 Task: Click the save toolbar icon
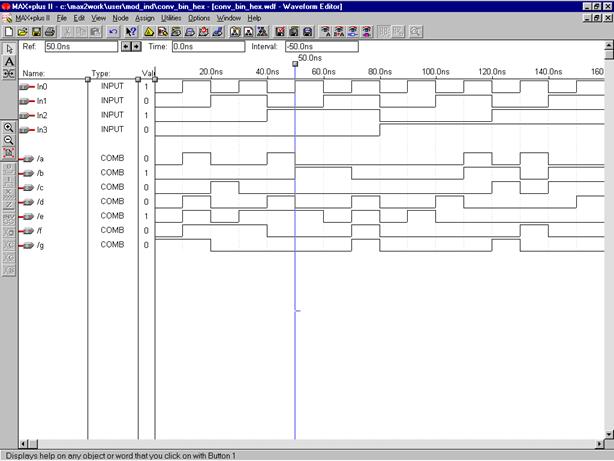click(x=34, y=32)
